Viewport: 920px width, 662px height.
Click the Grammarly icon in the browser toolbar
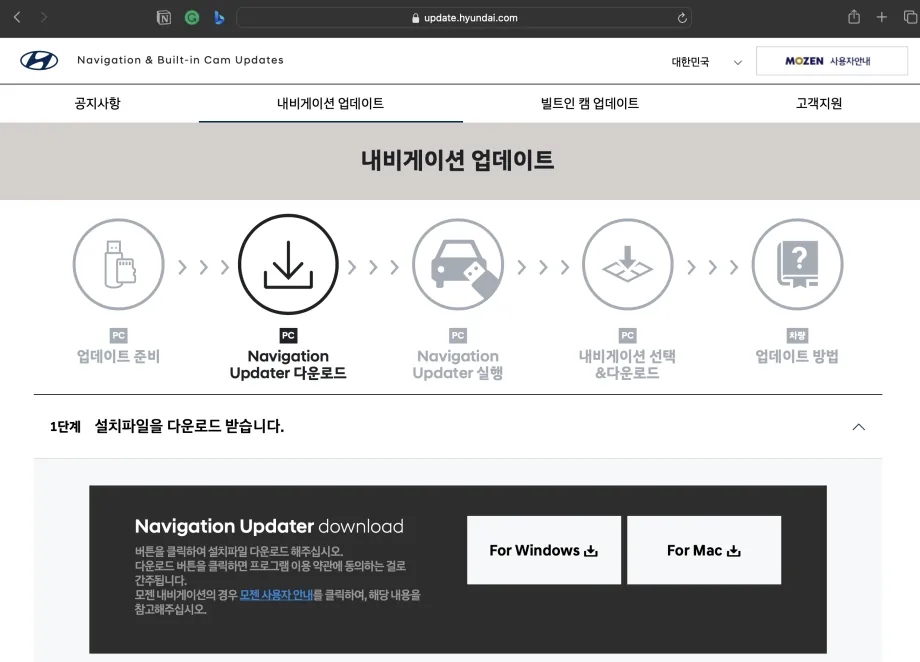click(191, 16)
